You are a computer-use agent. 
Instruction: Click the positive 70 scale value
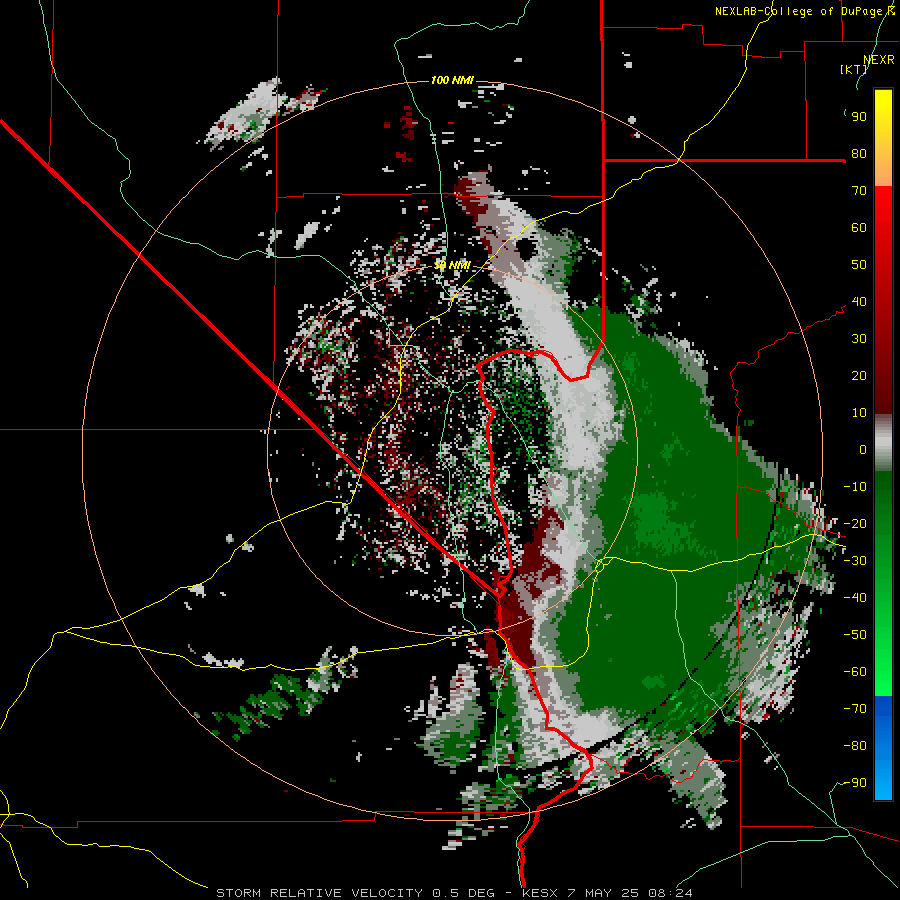point(859,191)
